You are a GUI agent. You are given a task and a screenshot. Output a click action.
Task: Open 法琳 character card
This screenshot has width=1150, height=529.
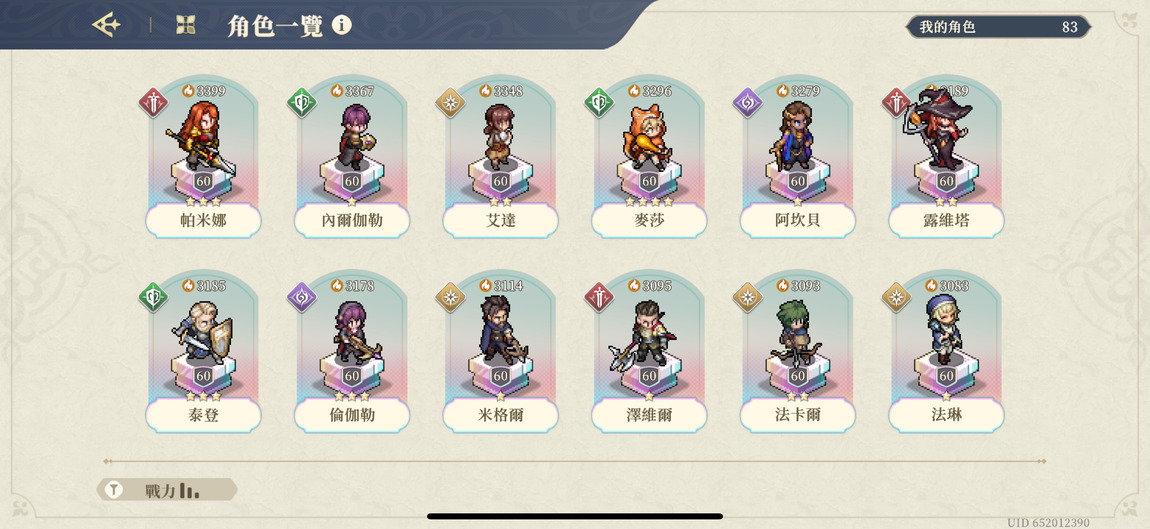(946, 351)
